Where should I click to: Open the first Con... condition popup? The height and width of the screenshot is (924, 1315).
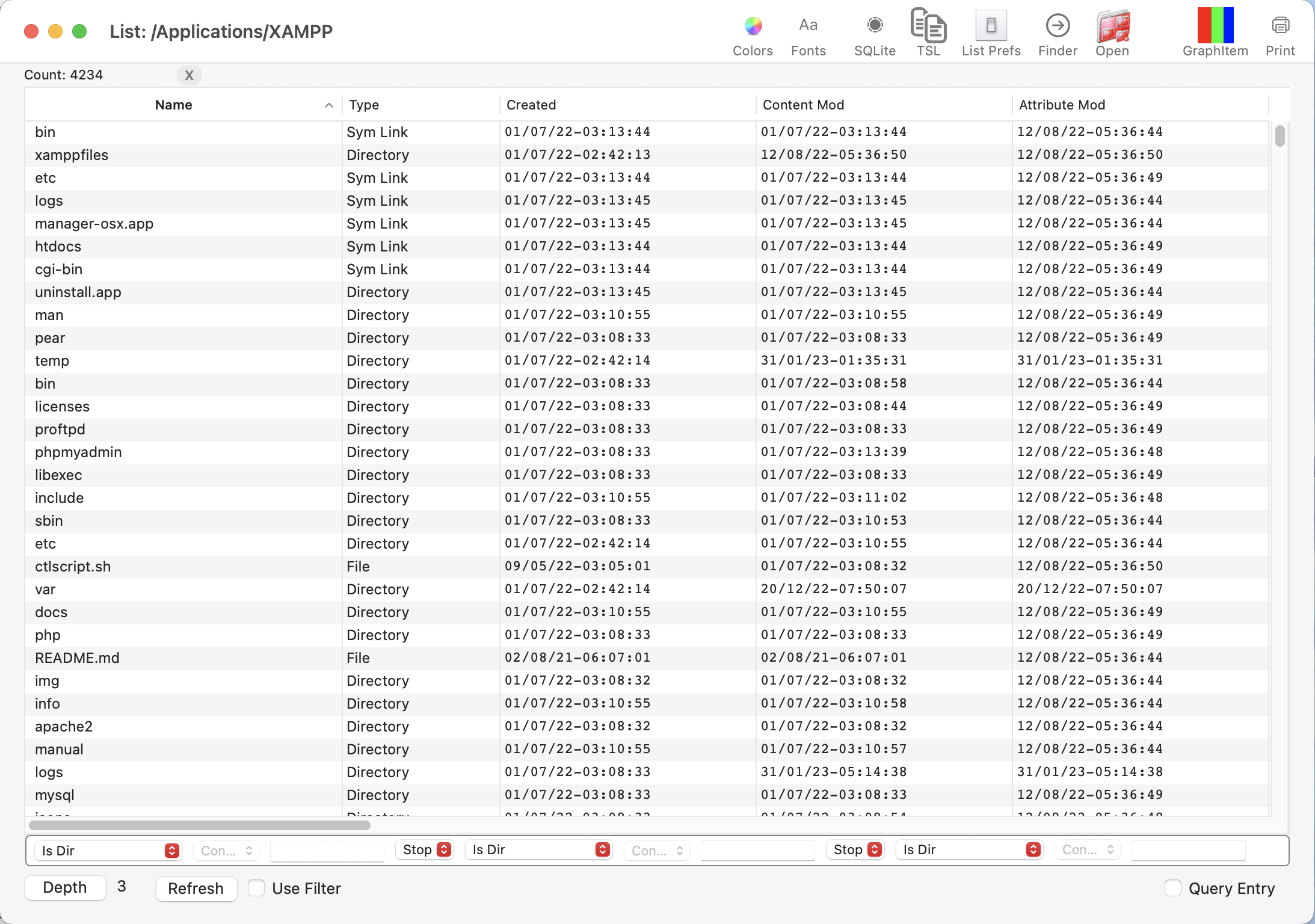[x=226, y=851]
